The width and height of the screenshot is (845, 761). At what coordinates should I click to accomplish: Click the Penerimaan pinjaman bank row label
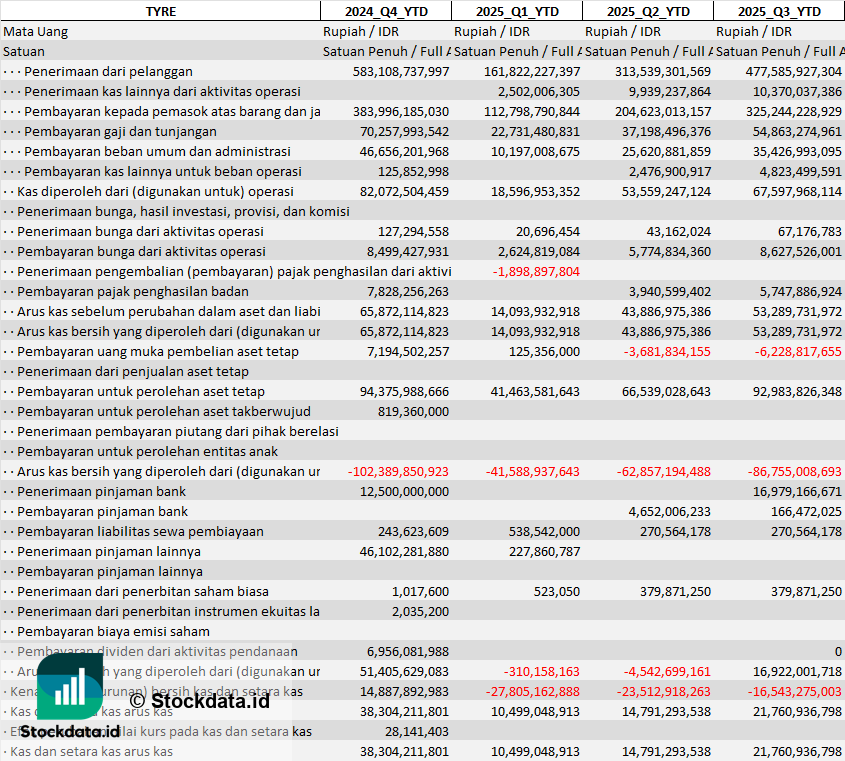coord(102,491)
